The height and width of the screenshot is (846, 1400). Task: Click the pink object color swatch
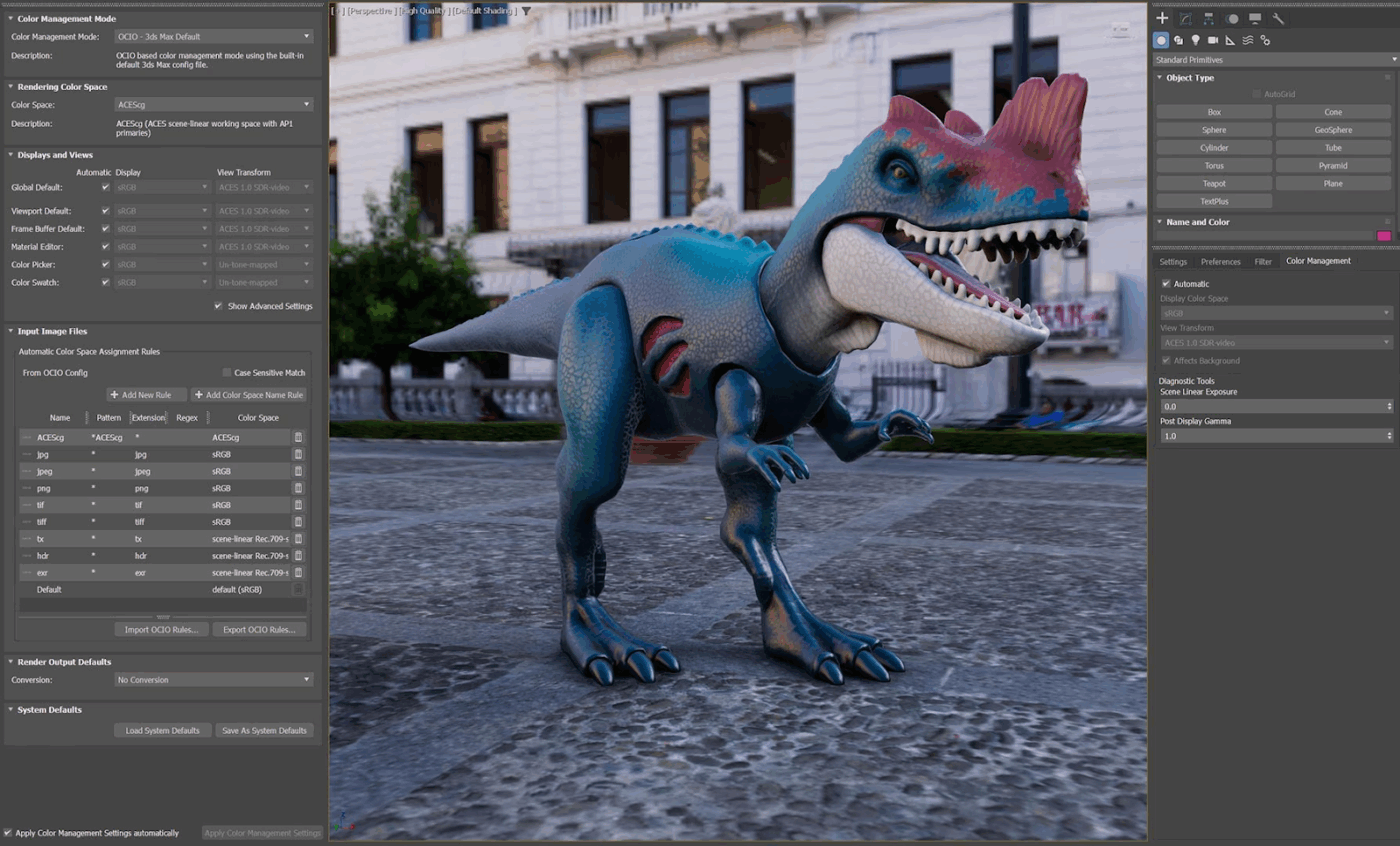point(1383,237)
